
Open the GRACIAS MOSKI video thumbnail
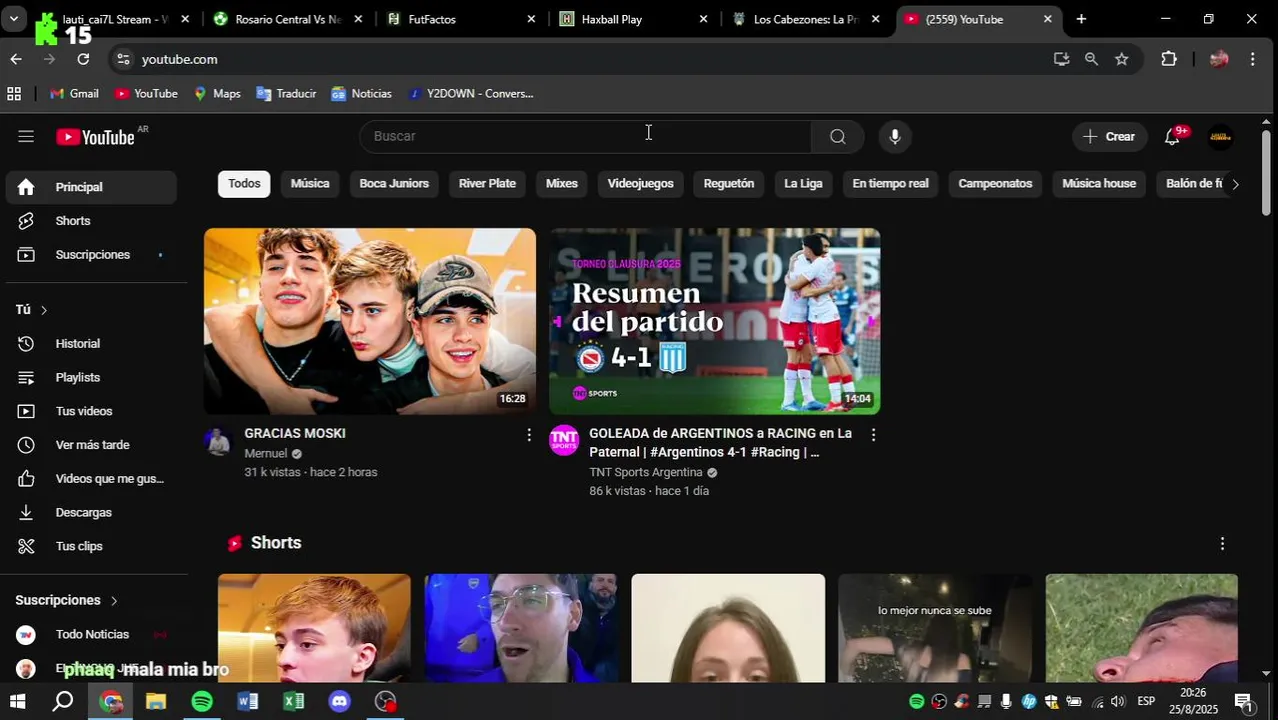click(370, 321)
